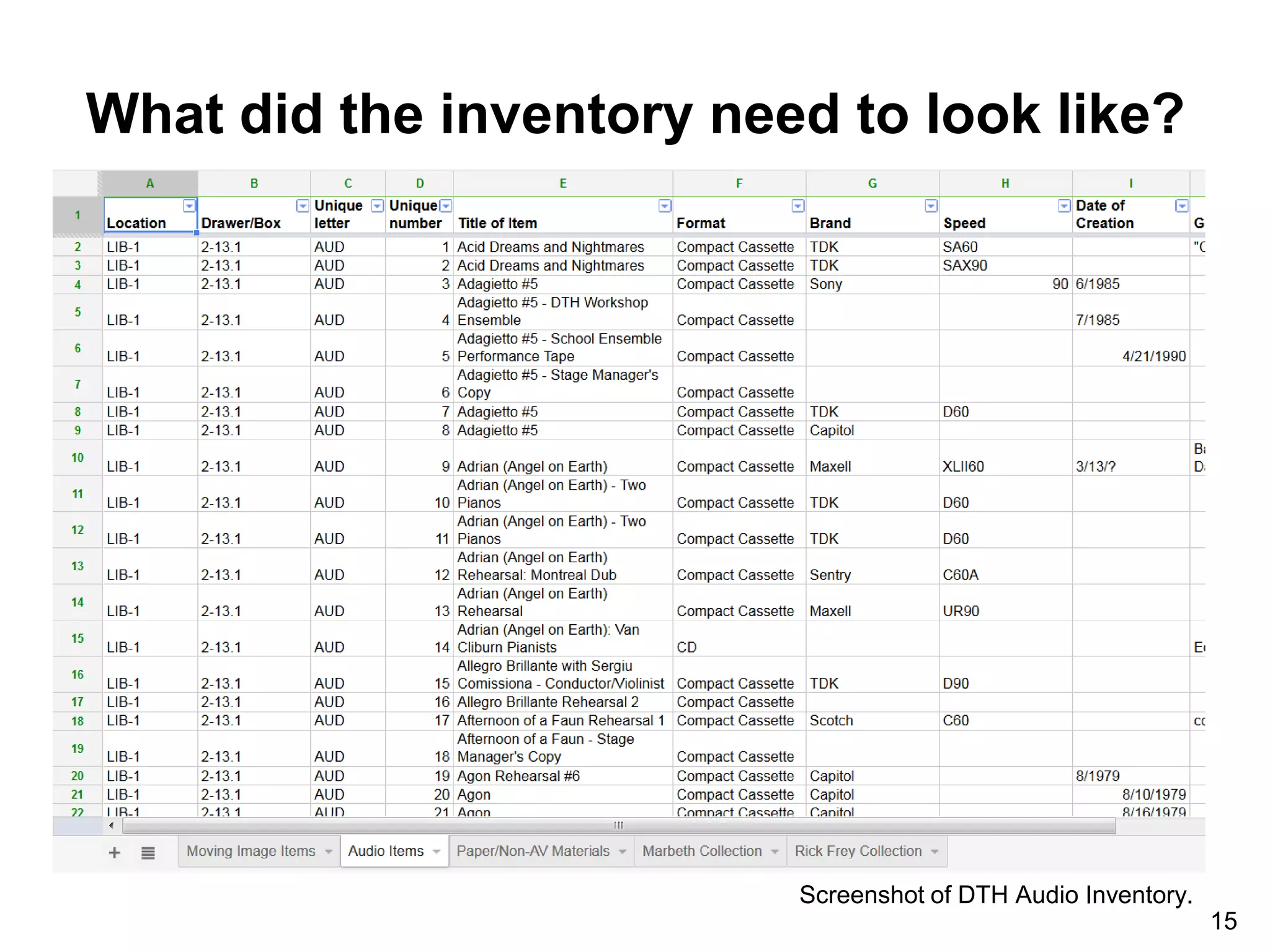This screenshot has width=1270, height=952.
Task: Click the Location header cell
Action: 150,215
